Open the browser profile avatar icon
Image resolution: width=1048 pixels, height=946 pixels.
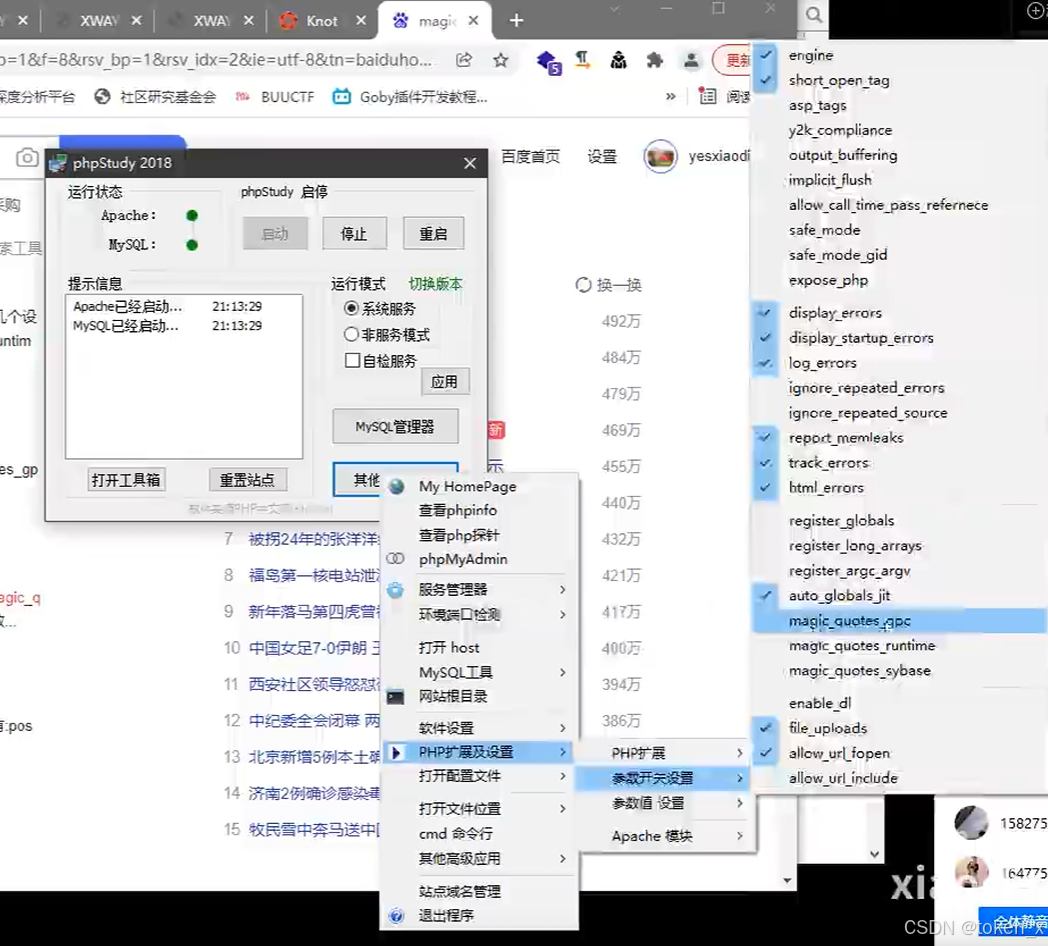(691, 61)
